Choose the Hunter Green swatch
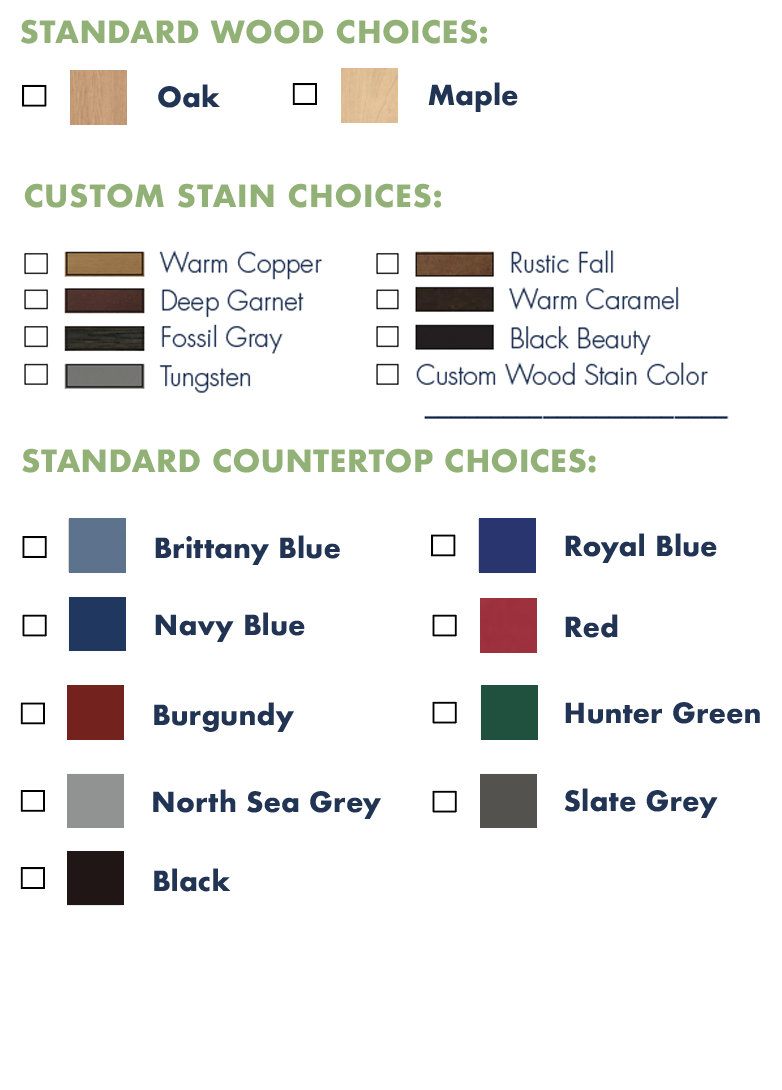Viewport: 782px width, 1090px height. click(x=509, y=712)
